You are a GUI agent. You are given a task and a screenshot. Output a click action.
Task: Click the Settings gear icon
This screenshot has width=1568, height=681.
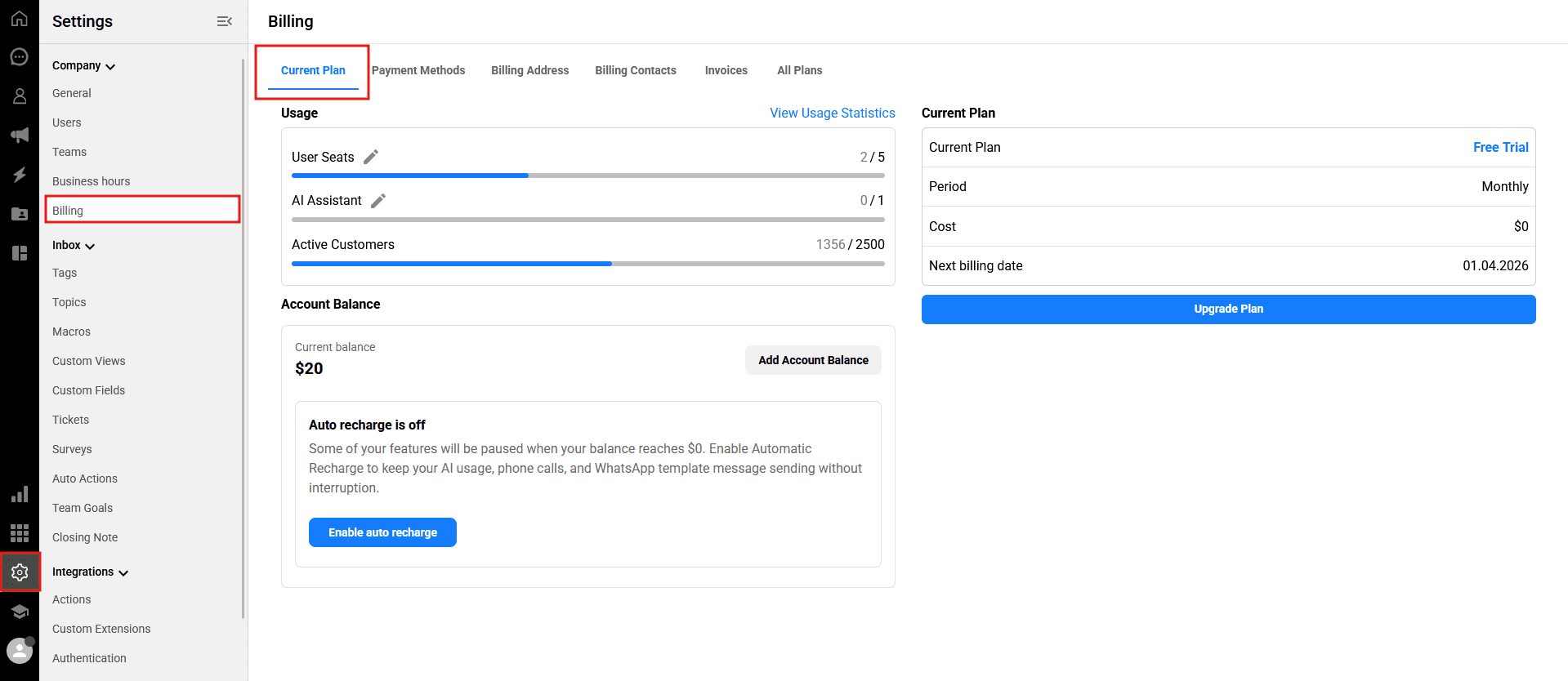(20, 572)
